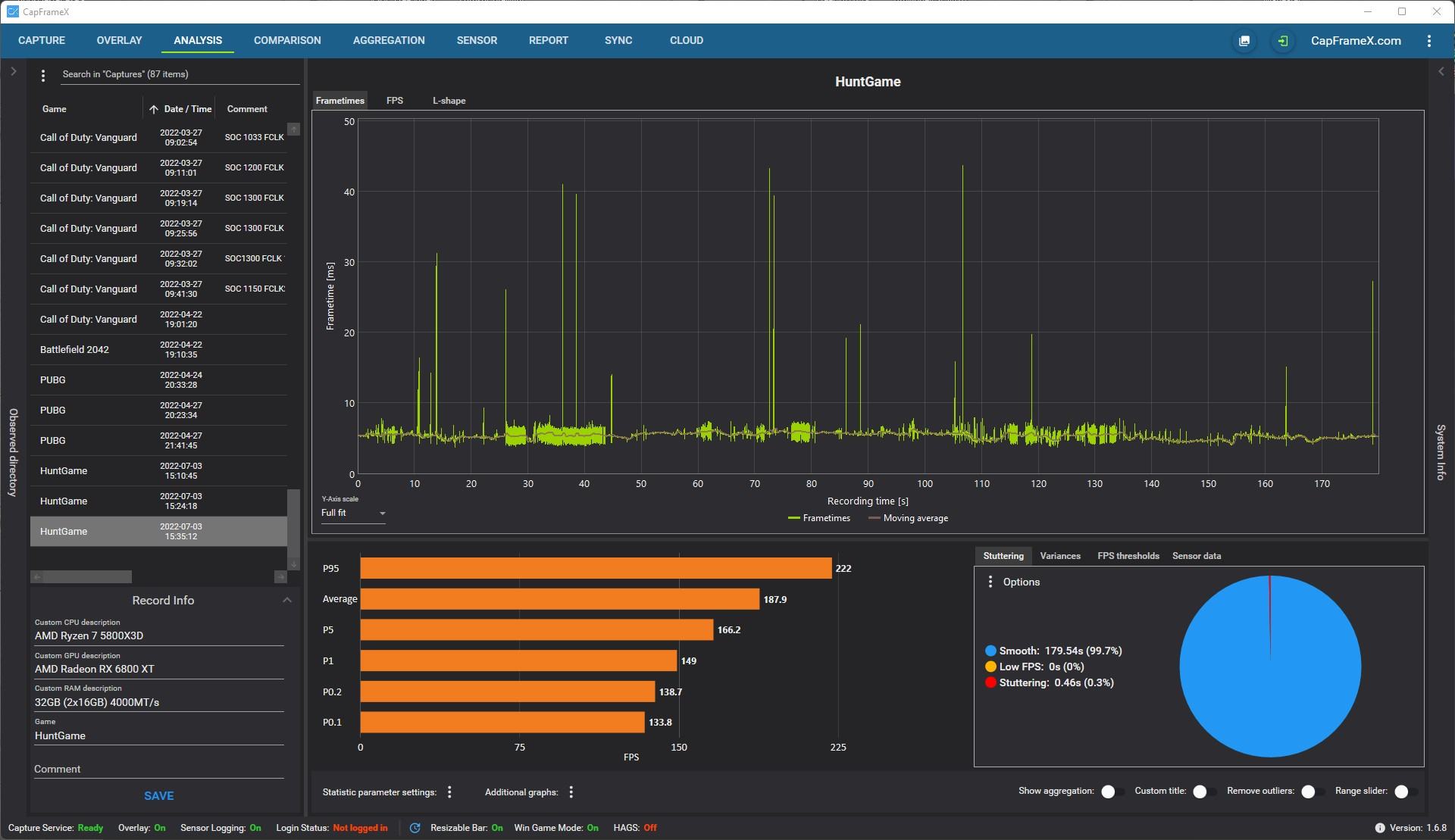
Task: Open the AGGREGATION tab
Action: tap(389, 41)
